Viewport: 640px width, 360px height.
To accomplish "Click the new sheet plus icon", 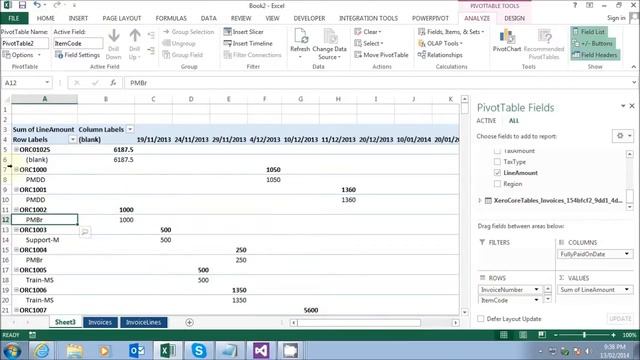I will click(189, 322).
